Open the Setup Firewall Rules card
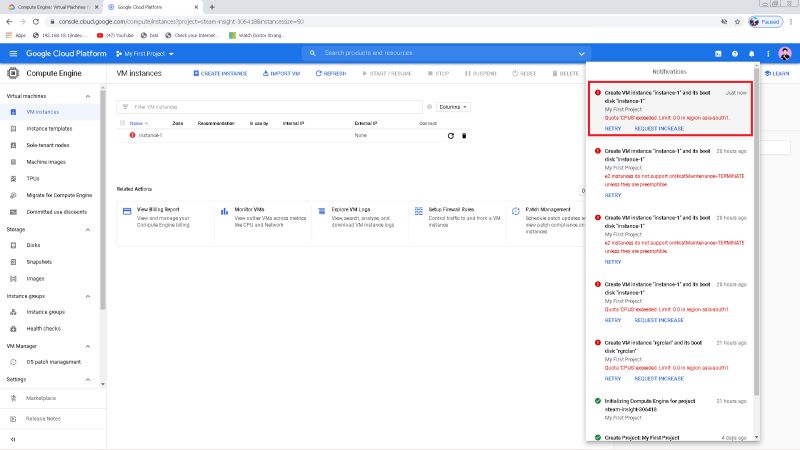The height and width of the screenshot is (450, 800). pyautogui.click(x=457, y=220)
